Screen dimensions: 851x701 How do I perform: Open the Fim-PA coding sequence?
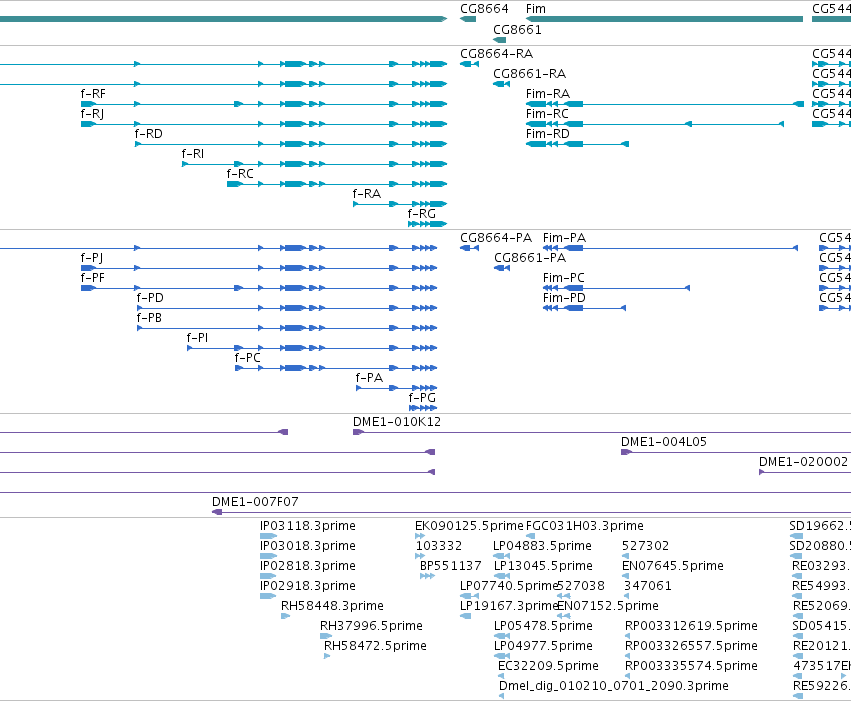pyautogui.click(x=671, y=248)
